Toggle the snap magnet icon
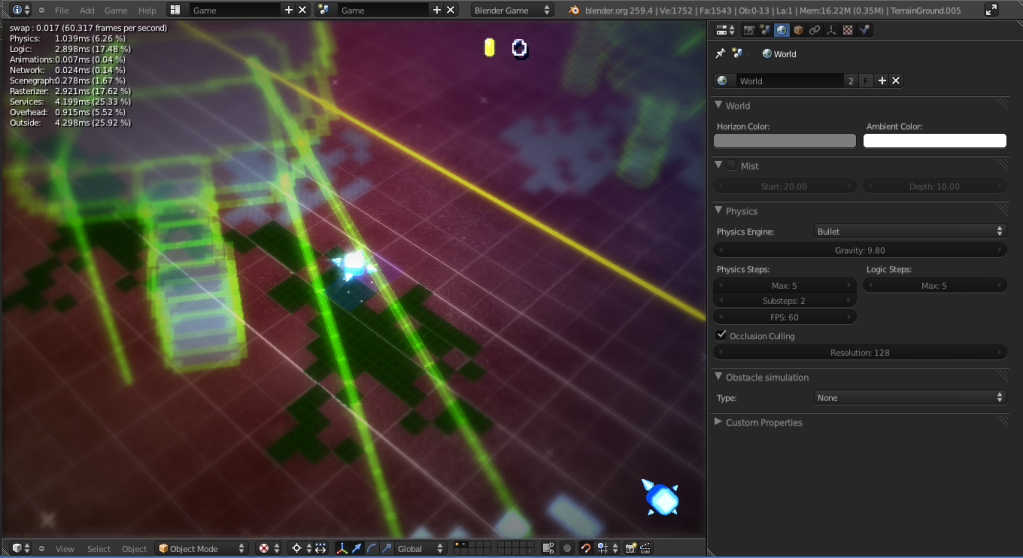1023x558 pixels. tap(585, 548)
